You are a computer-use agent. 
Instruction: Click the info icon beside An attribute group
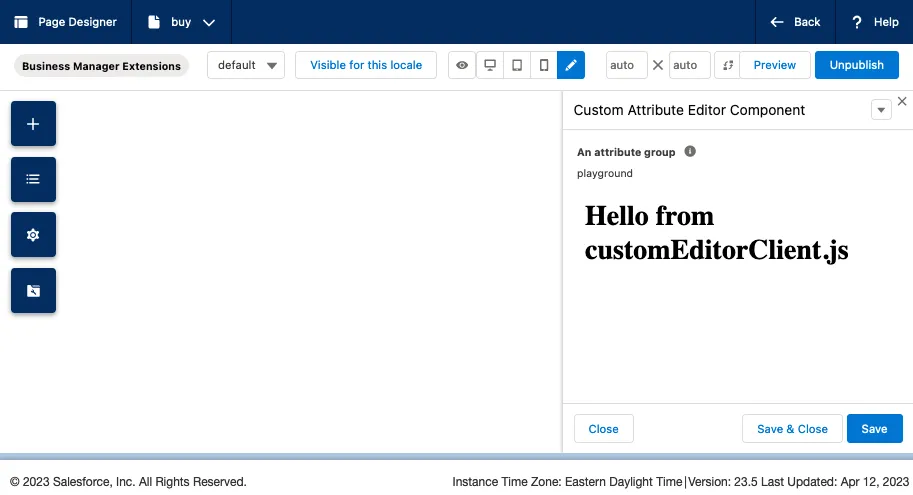click(690, 152)
